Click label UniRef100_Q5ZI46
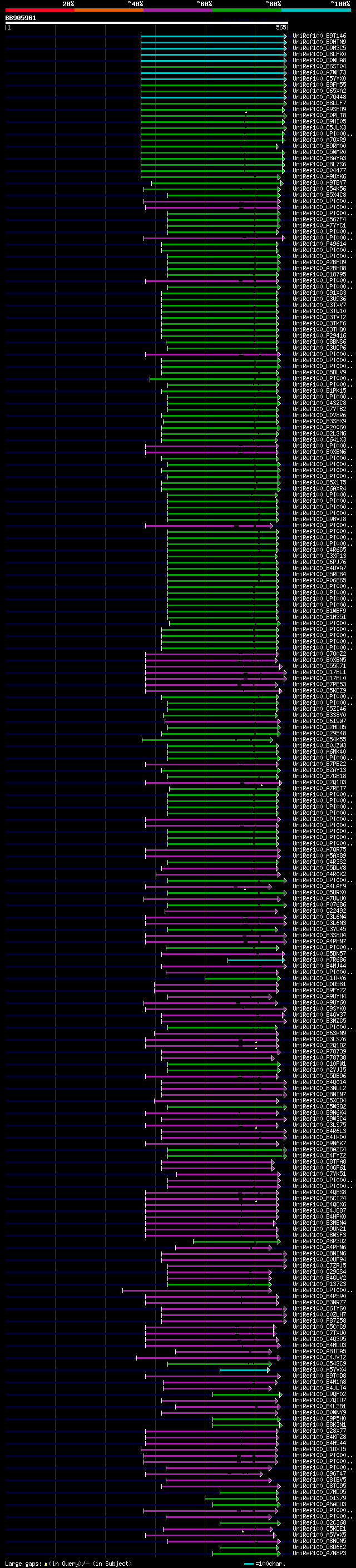 point(319,709)
